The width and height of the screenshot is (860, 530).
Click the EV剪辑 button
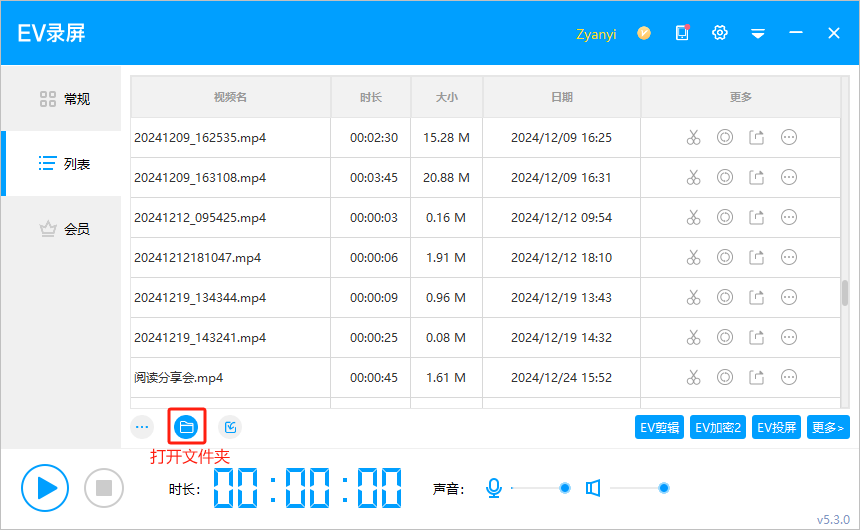[660, 428]
